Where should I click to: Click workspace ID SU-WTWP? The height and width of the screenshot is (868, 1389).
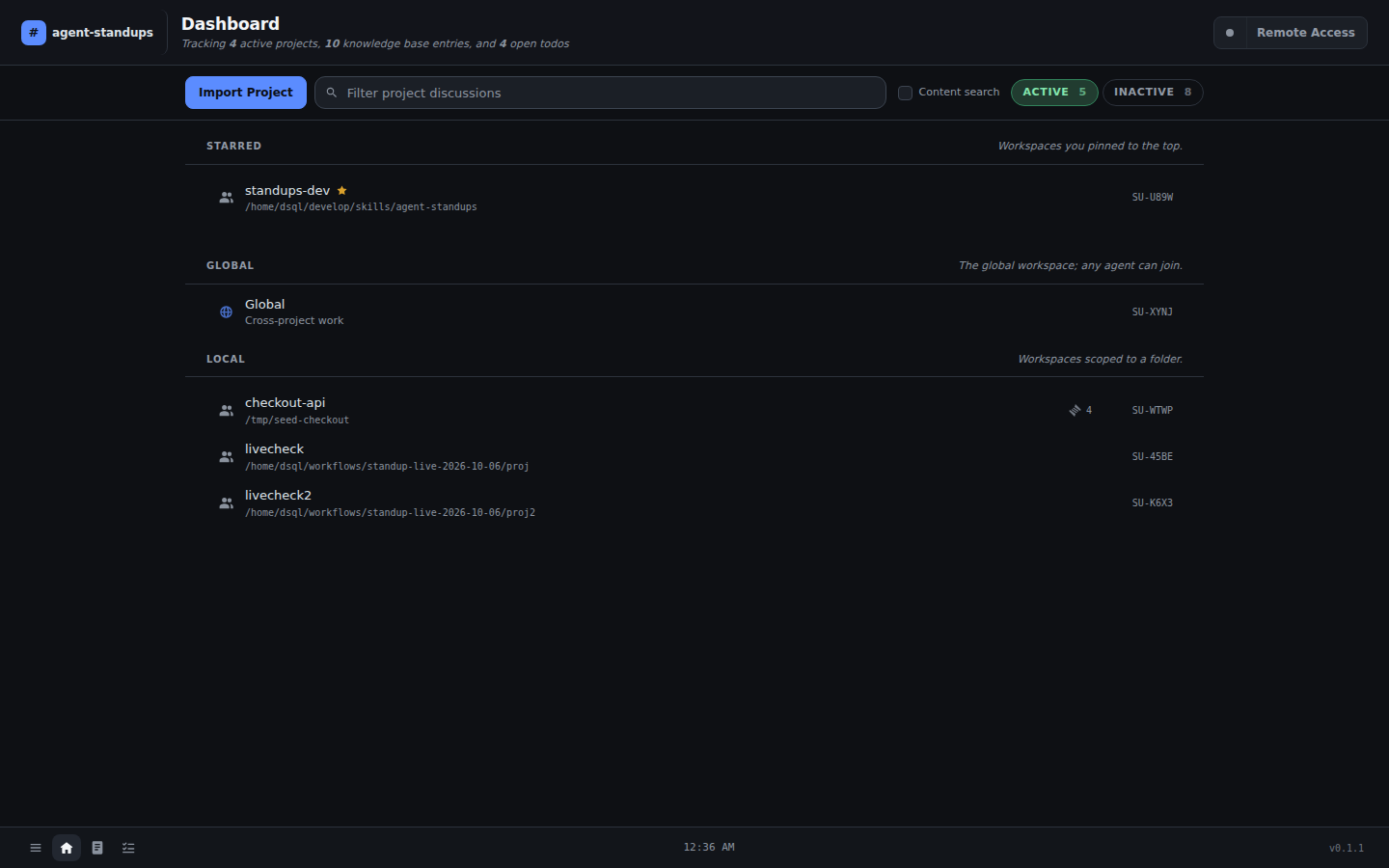tap(1153, 411)
